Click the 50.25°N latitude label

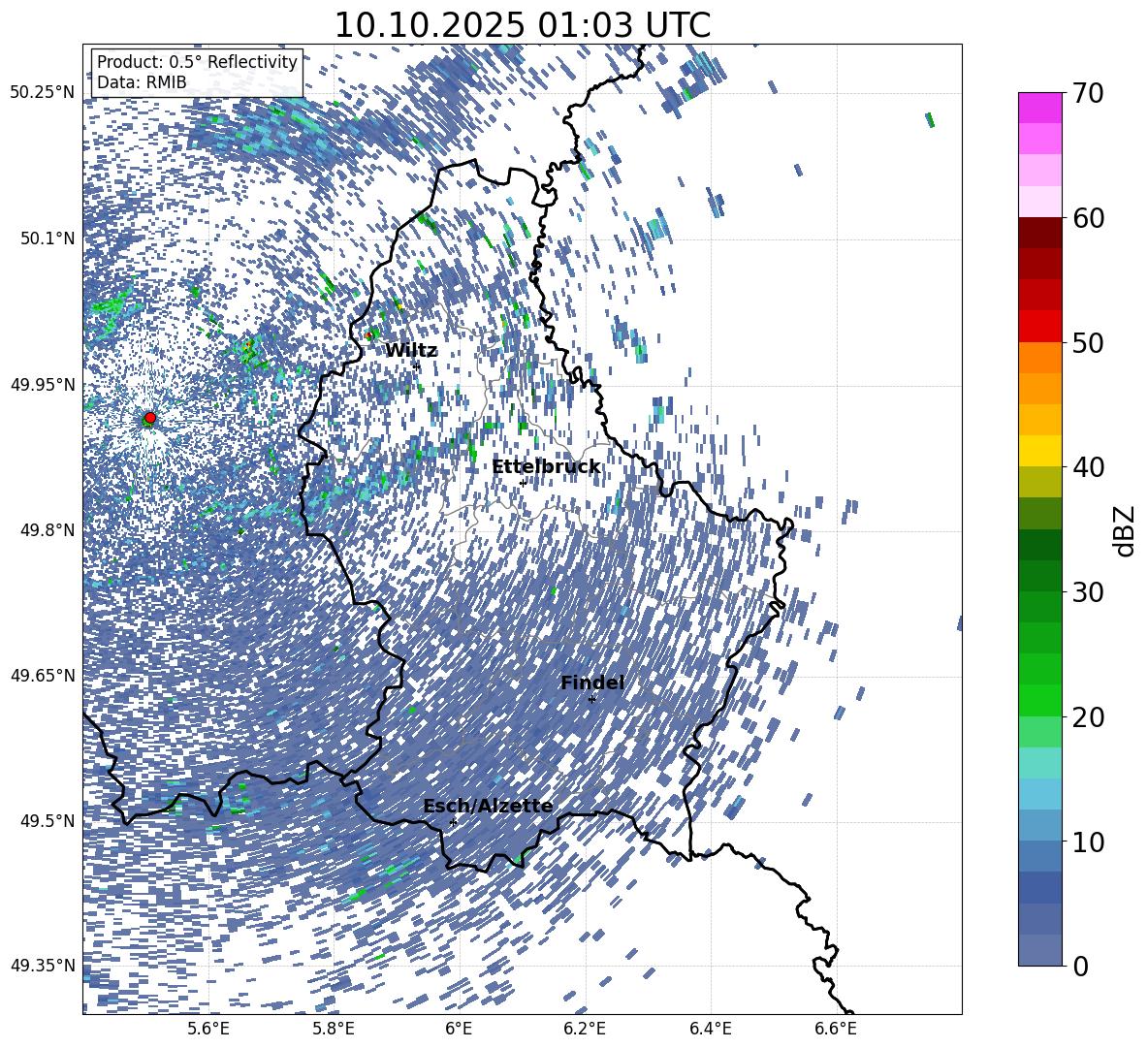(x=43, y=93)
